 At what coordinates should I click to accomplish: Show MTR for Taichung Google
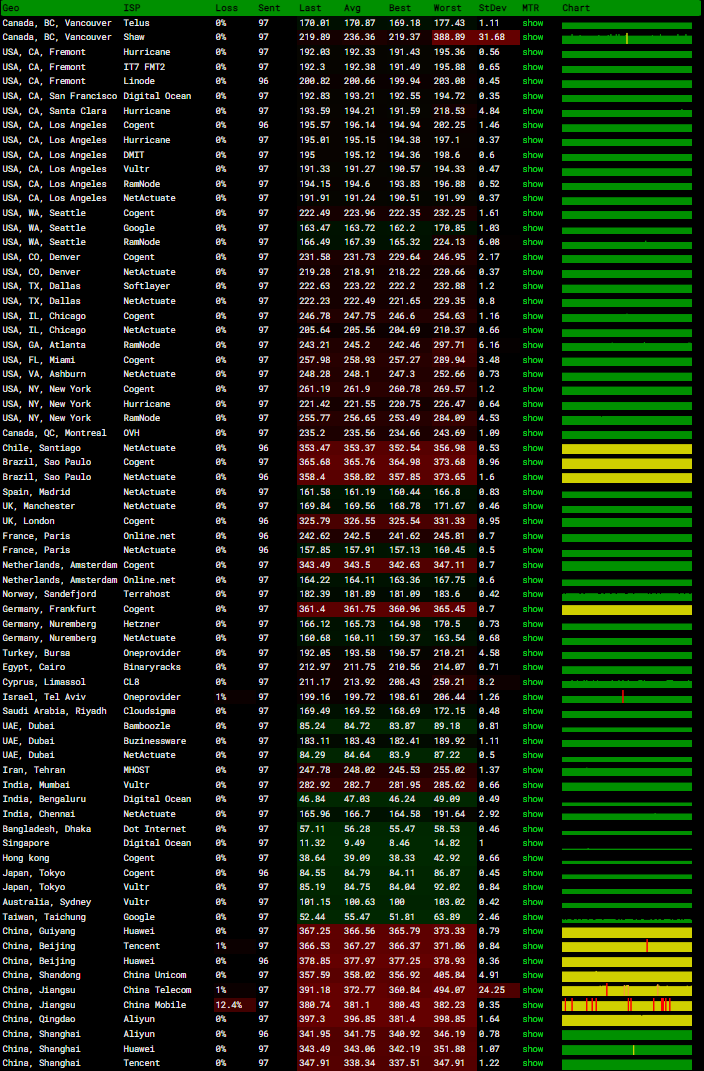pos(533,917)
